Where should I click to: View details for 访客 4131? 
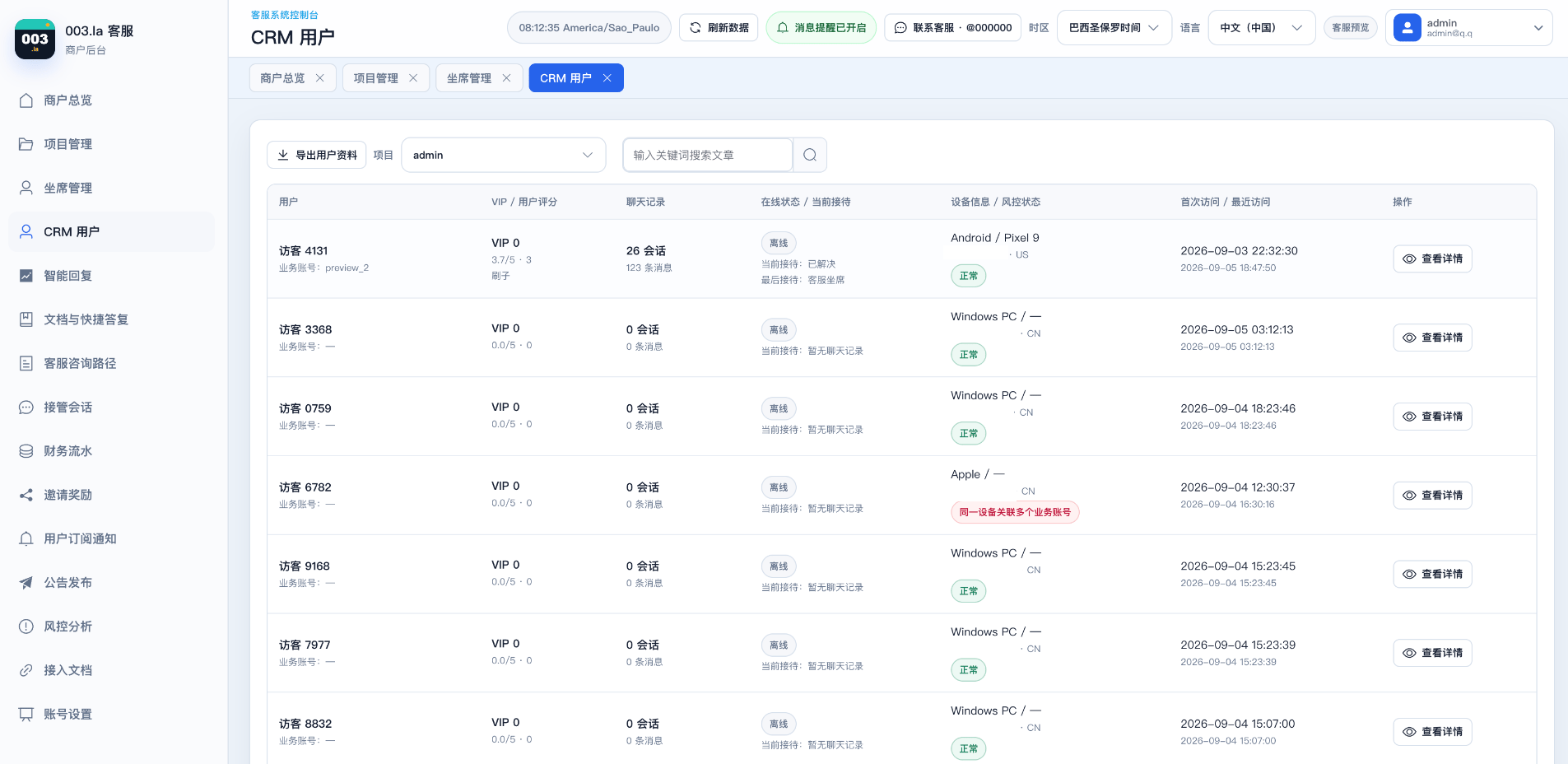point(1432,259)
